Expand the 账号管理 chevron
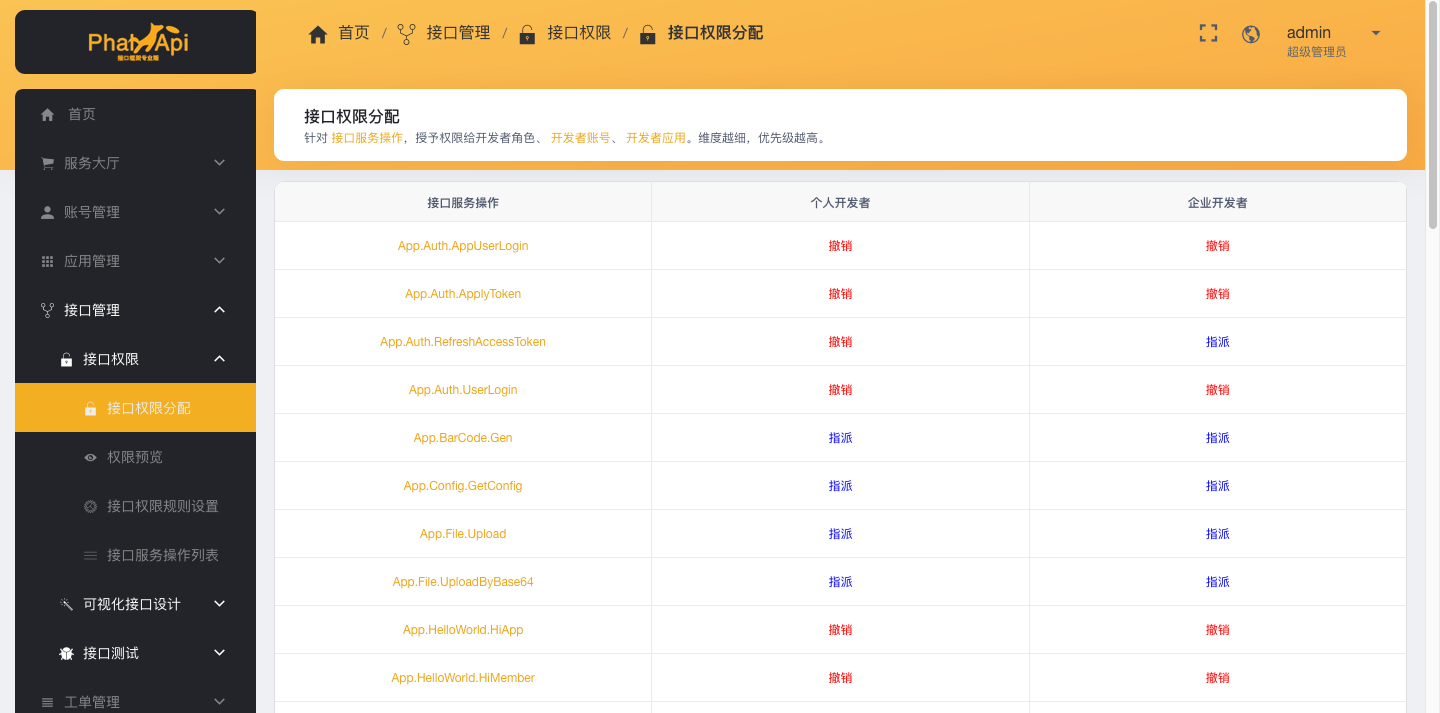This screenshot has width=1440, height=713. 220,211
